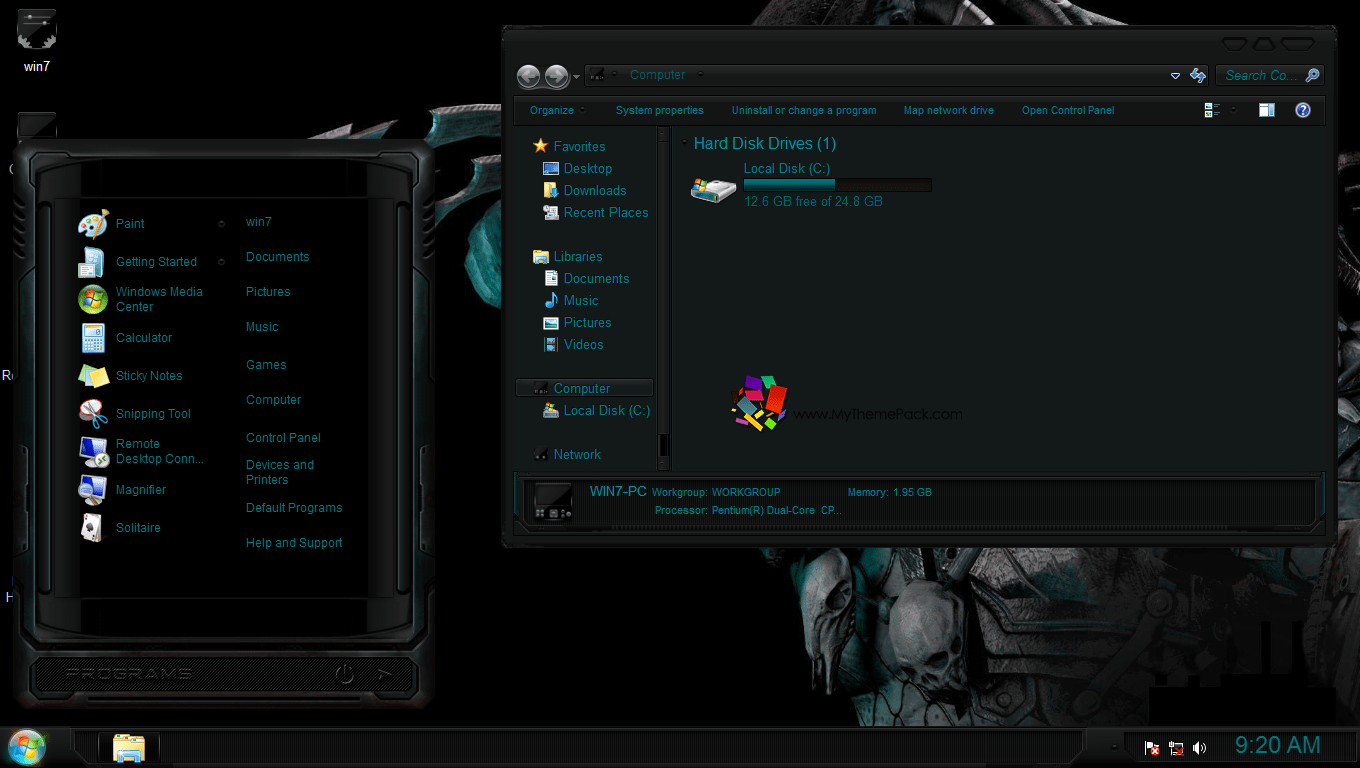1360x768 pixels.
Task: Open Music in Start menu
Action: click(x=262, y=327)
